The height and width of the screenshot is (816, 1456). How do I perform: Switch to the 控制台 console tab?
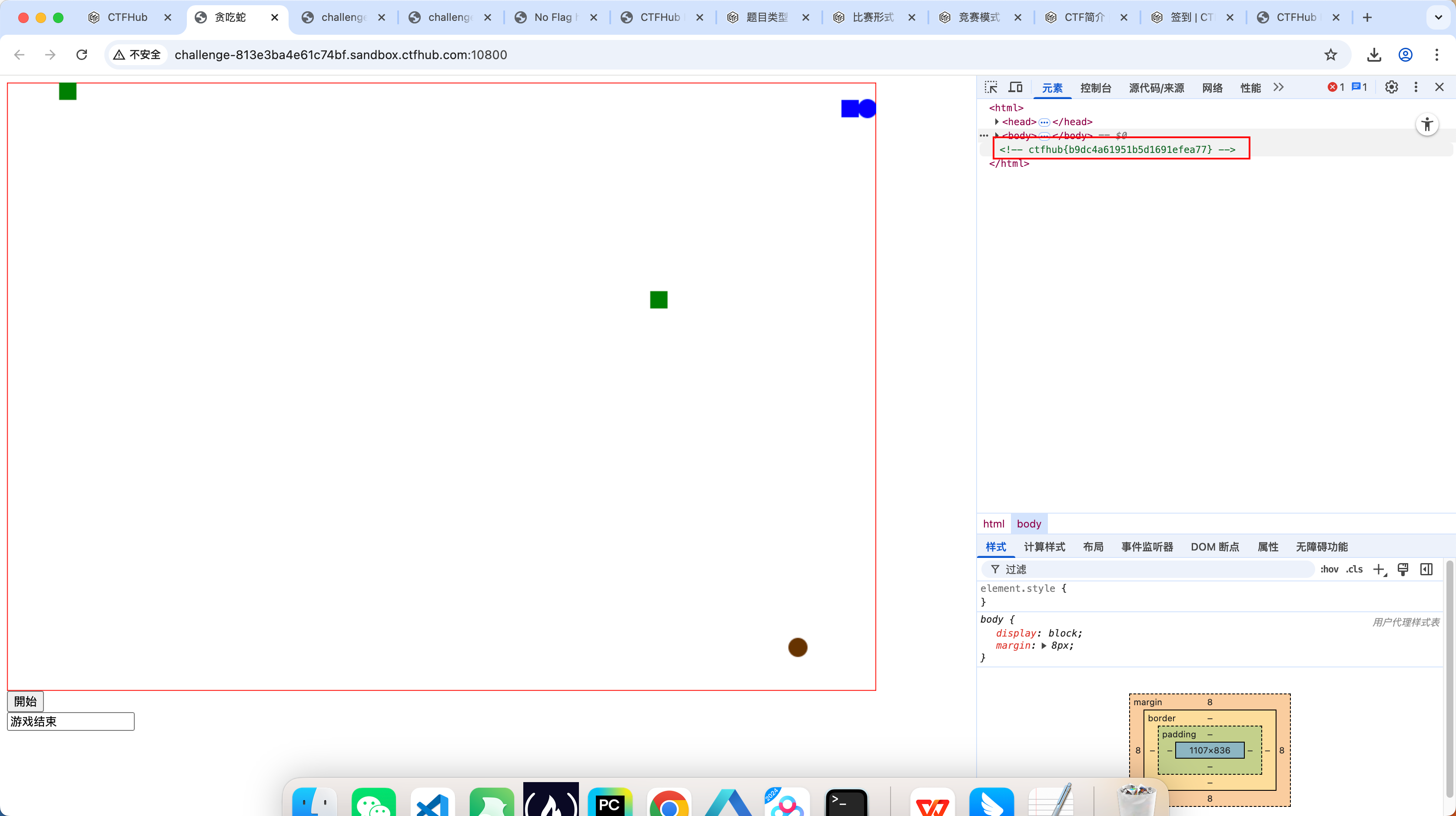[1095, 88]
